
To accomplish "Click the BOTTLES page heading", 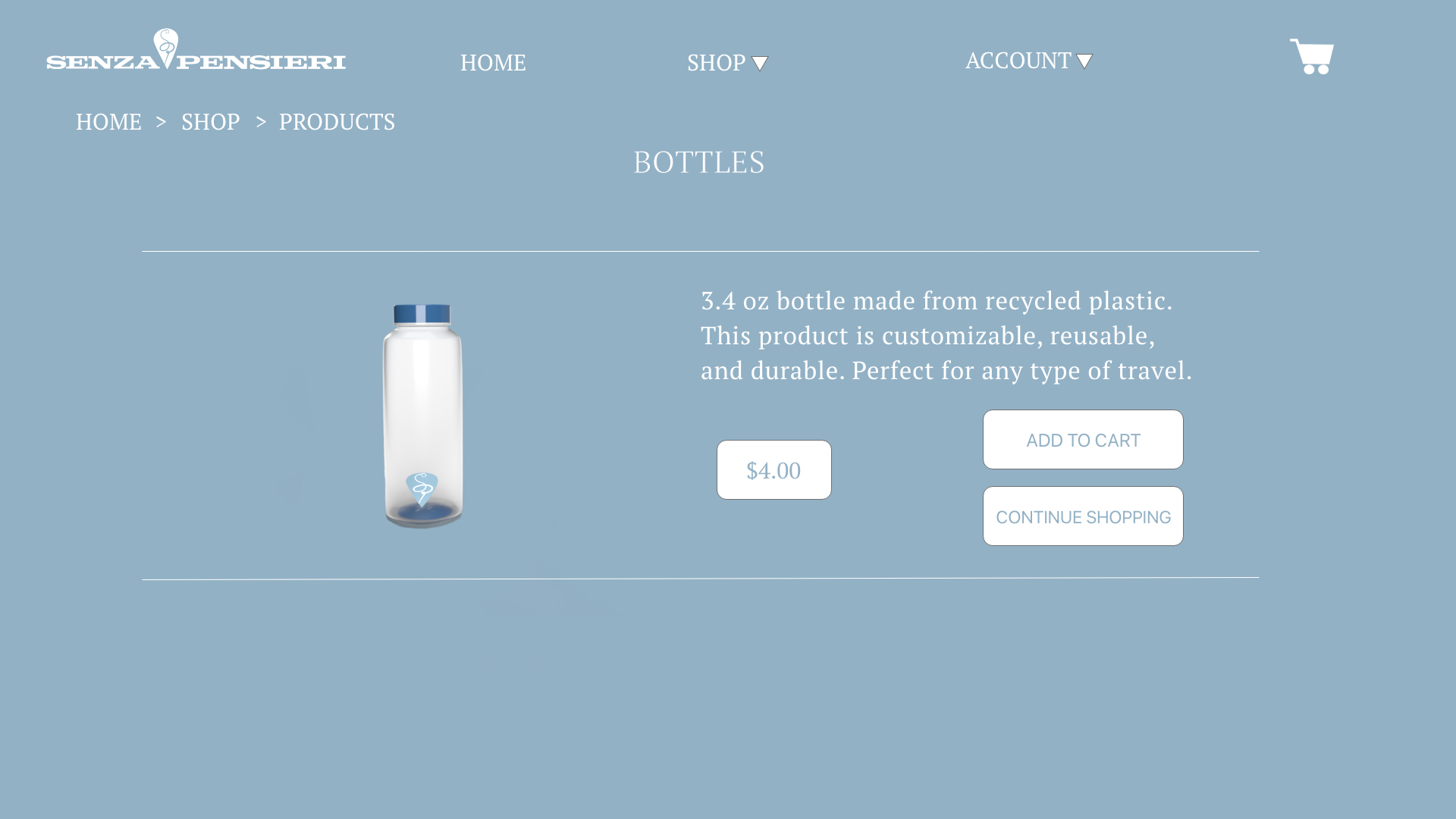I will pos(698,162).
